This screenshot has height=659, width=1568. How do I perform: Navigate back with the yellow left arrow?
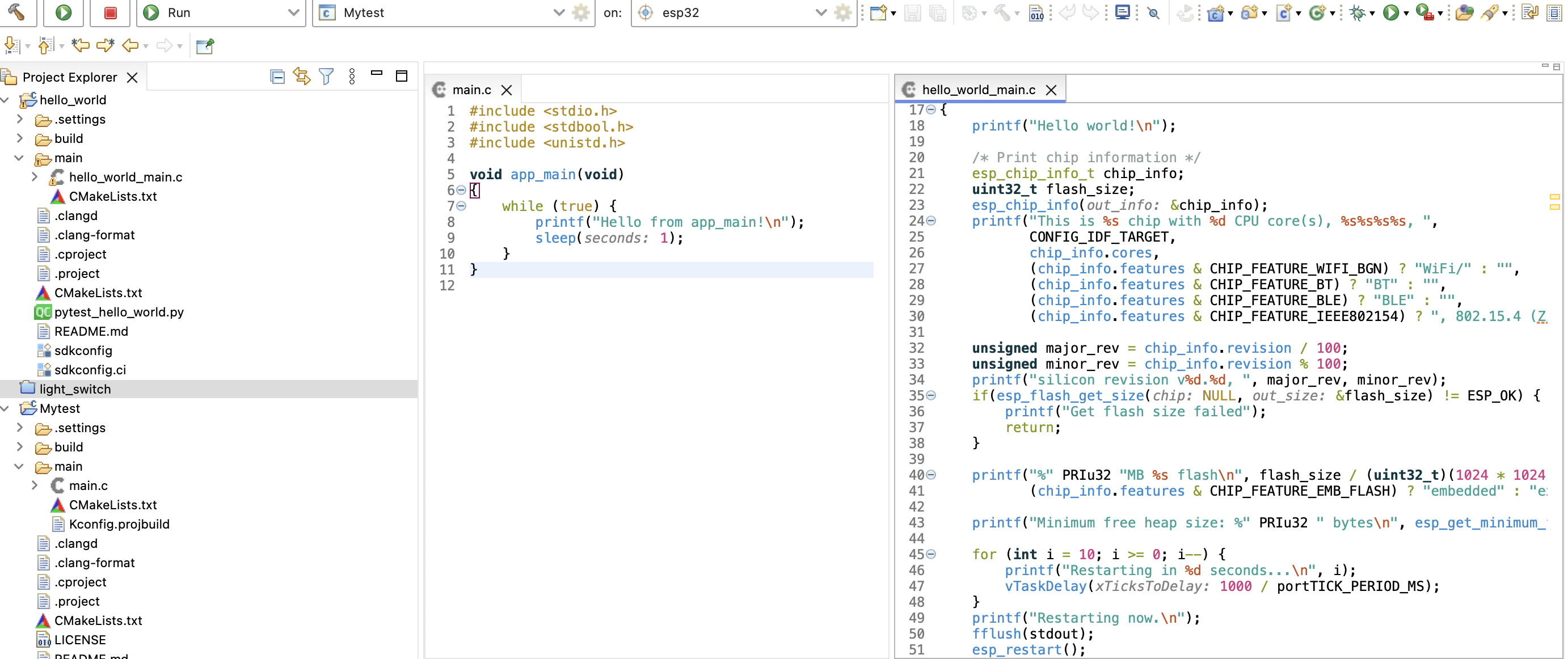[x=130, y=45]
